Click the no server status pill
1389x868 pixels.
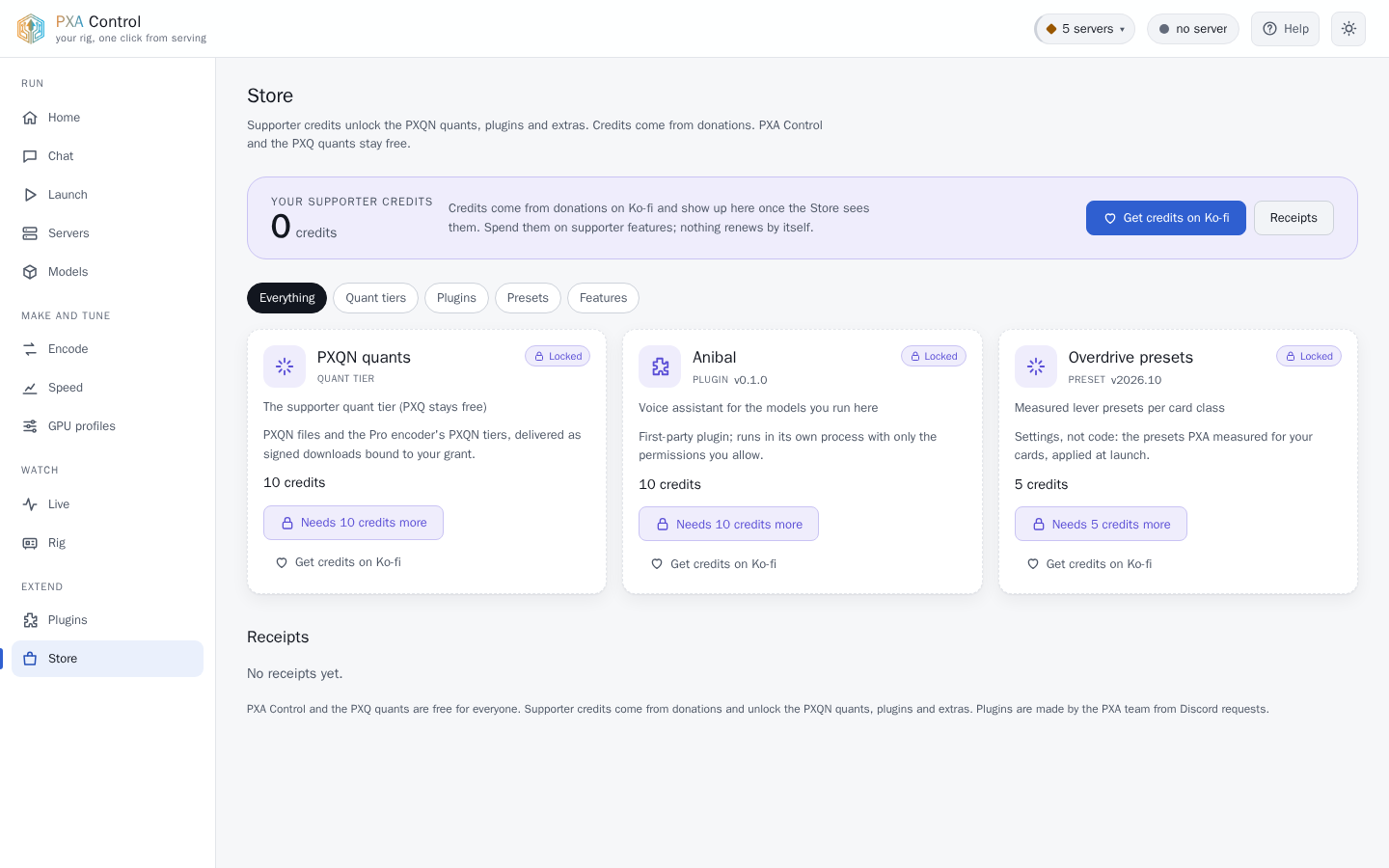coord(1193,29)
